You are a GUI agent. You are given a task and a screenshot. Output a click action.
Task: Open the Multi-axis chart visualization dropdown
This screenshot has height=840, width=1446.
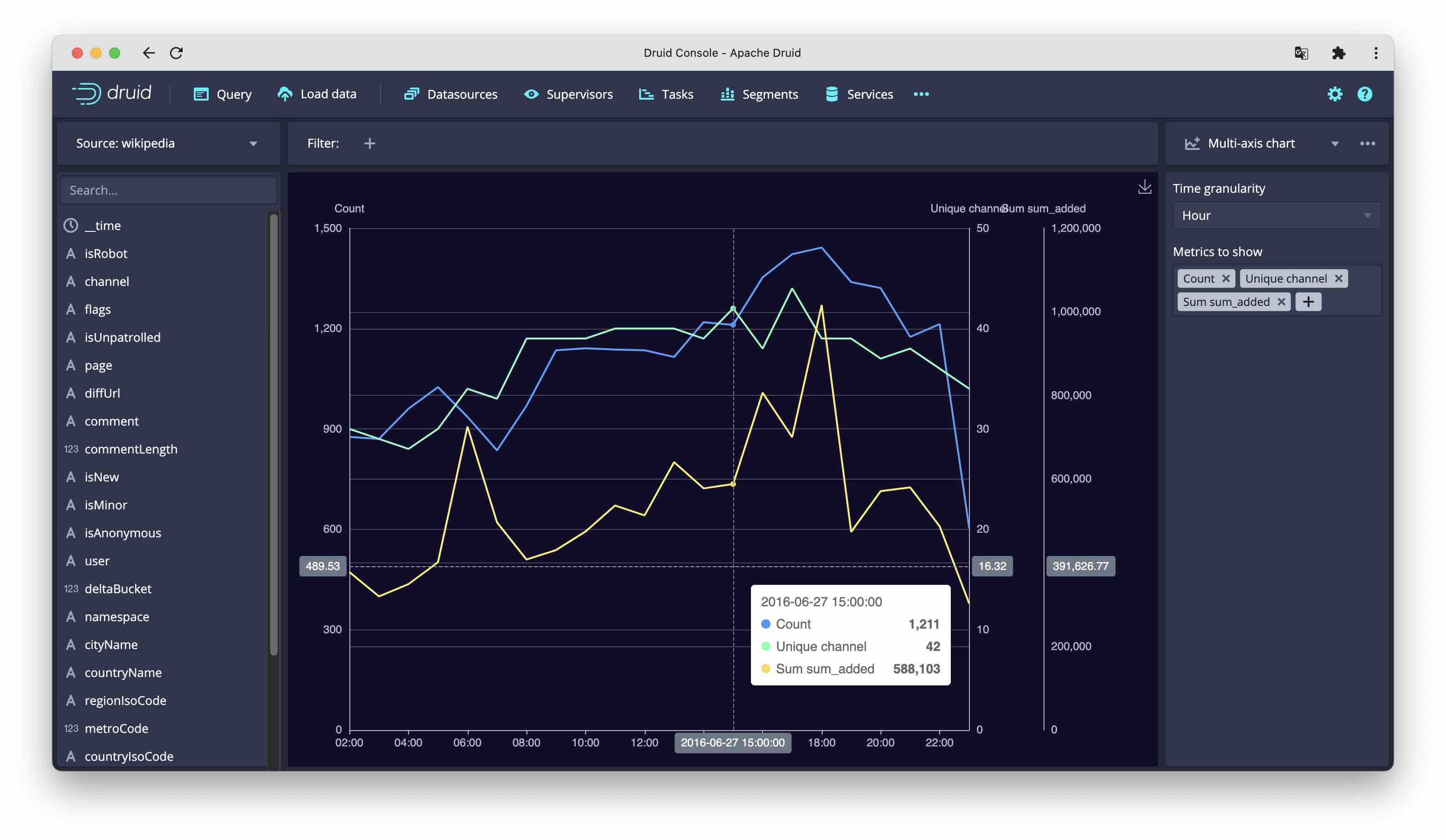point(1336,143)
